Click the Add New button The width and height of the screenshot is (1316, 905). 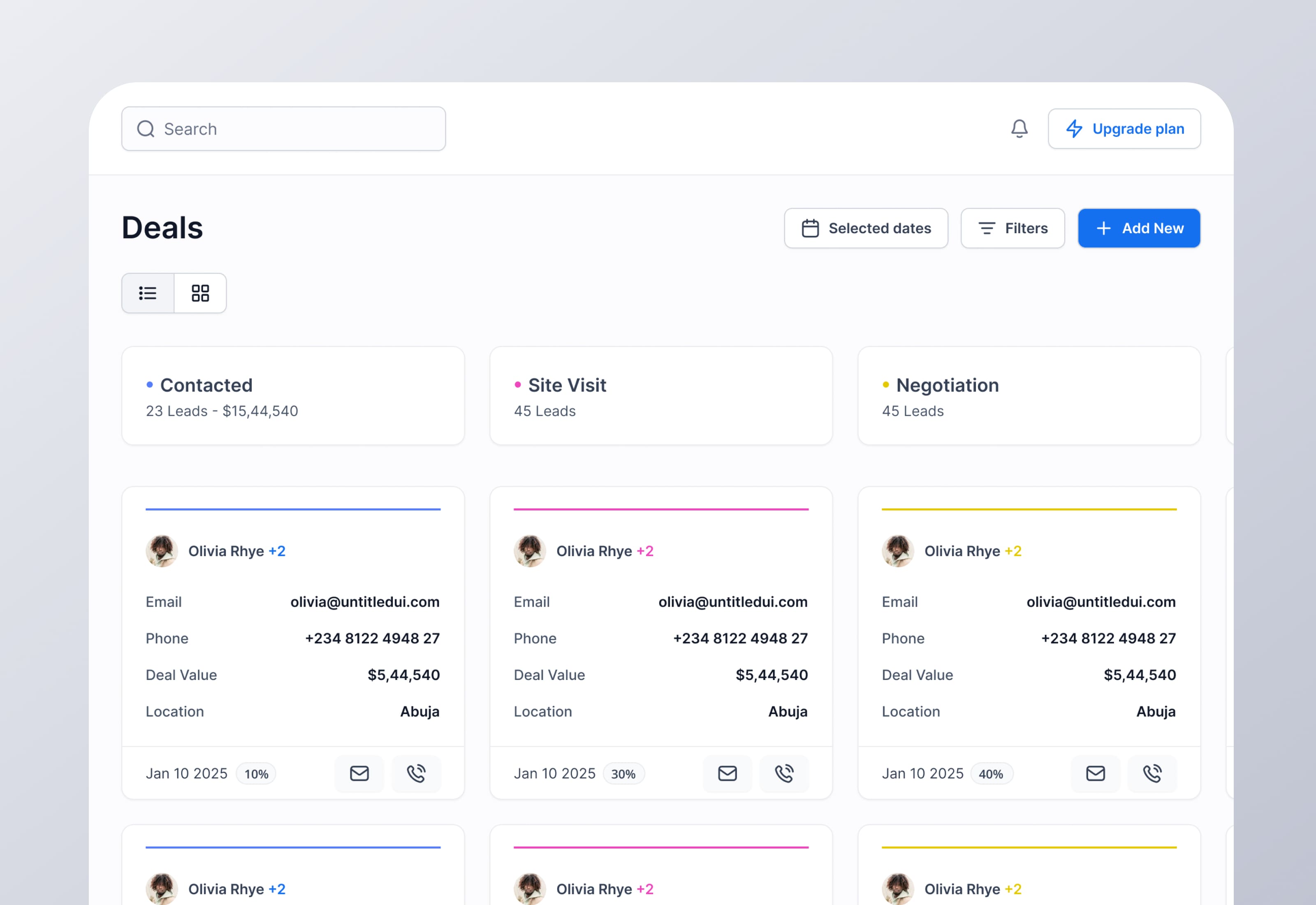pos(1139,228)
